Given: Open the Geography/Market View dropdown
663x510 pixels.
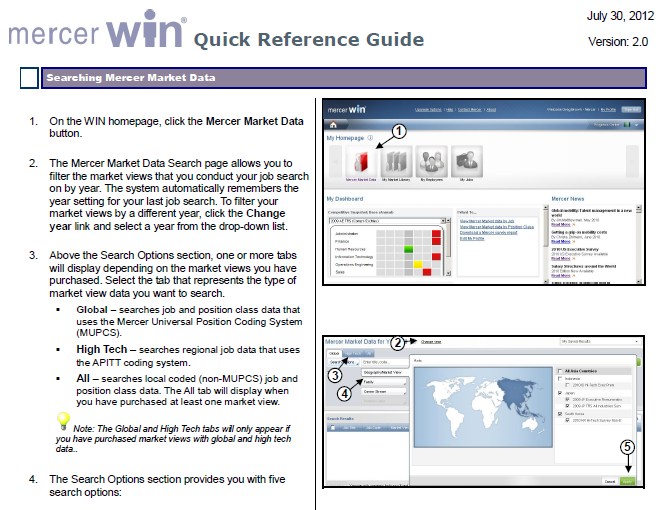Looking at the screenshot, I should tap(383, 372).
